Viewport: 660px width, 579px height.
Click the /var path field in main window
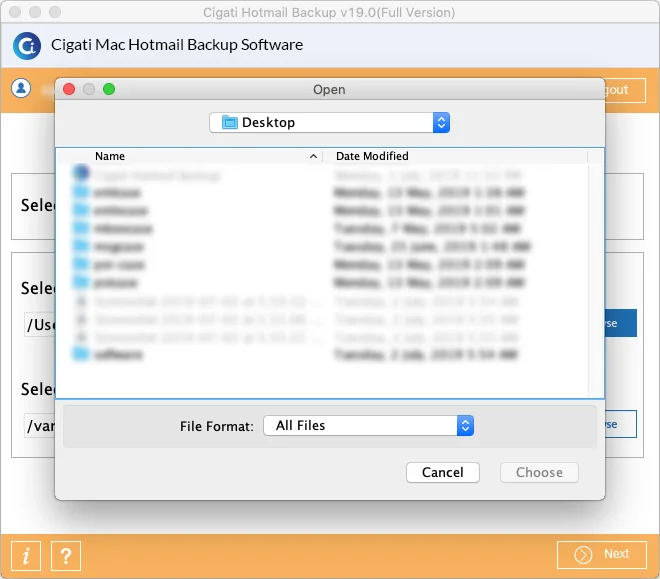pyautogui.click(x=39, y=426)
